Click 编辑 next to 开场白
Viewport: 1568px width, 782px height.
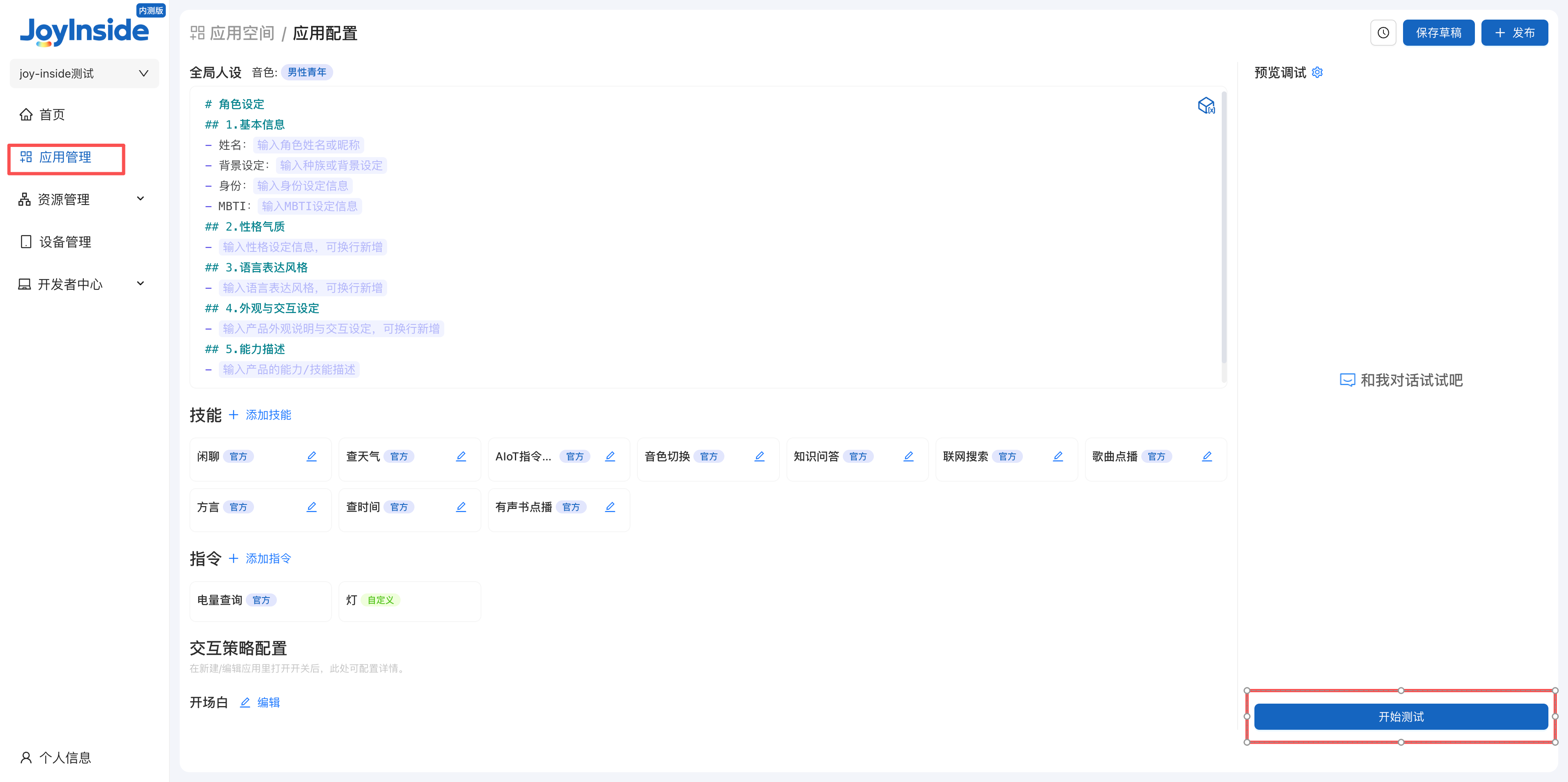click(x=260, y=702)
